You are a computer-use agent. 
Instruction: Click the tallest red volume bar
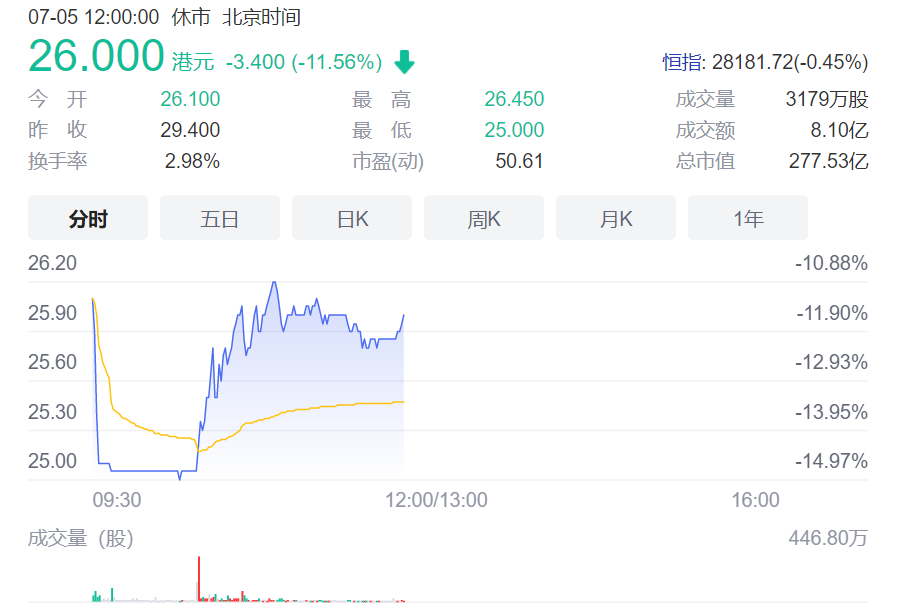click(199, 578)
